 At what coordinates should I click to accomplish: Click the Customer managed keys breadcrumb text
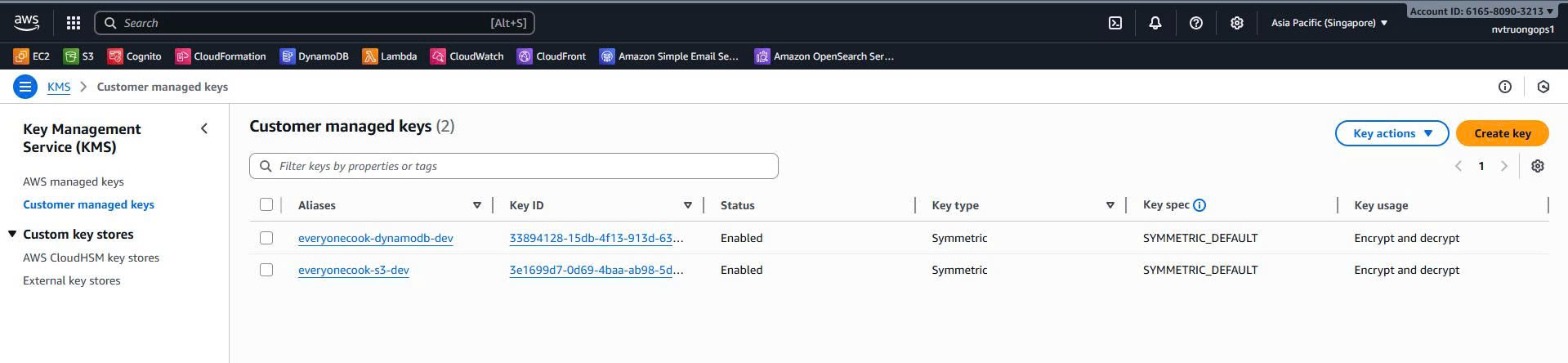click(x=162, y=87)
